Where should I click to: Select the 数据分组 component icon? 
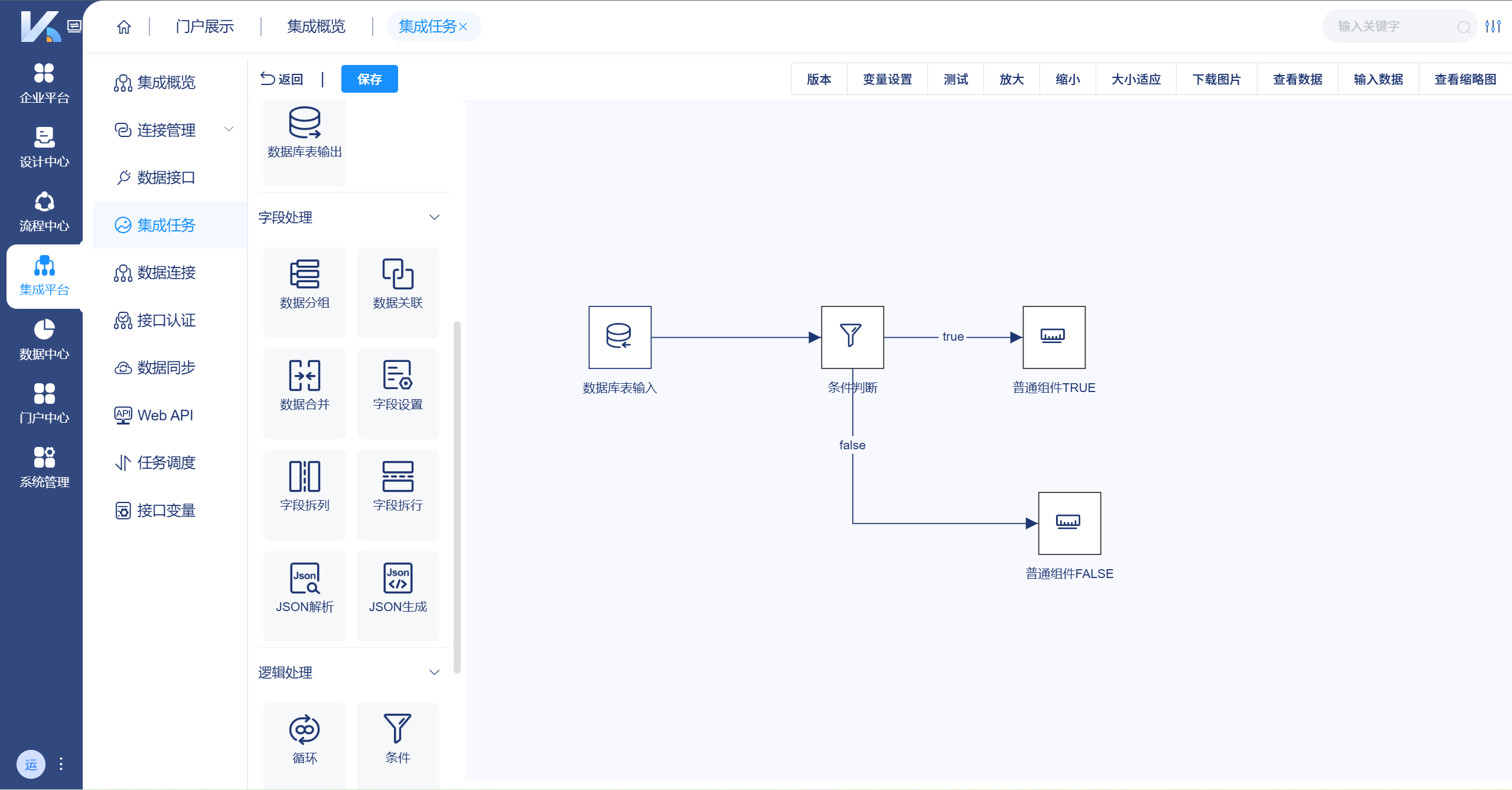point(304,275)
